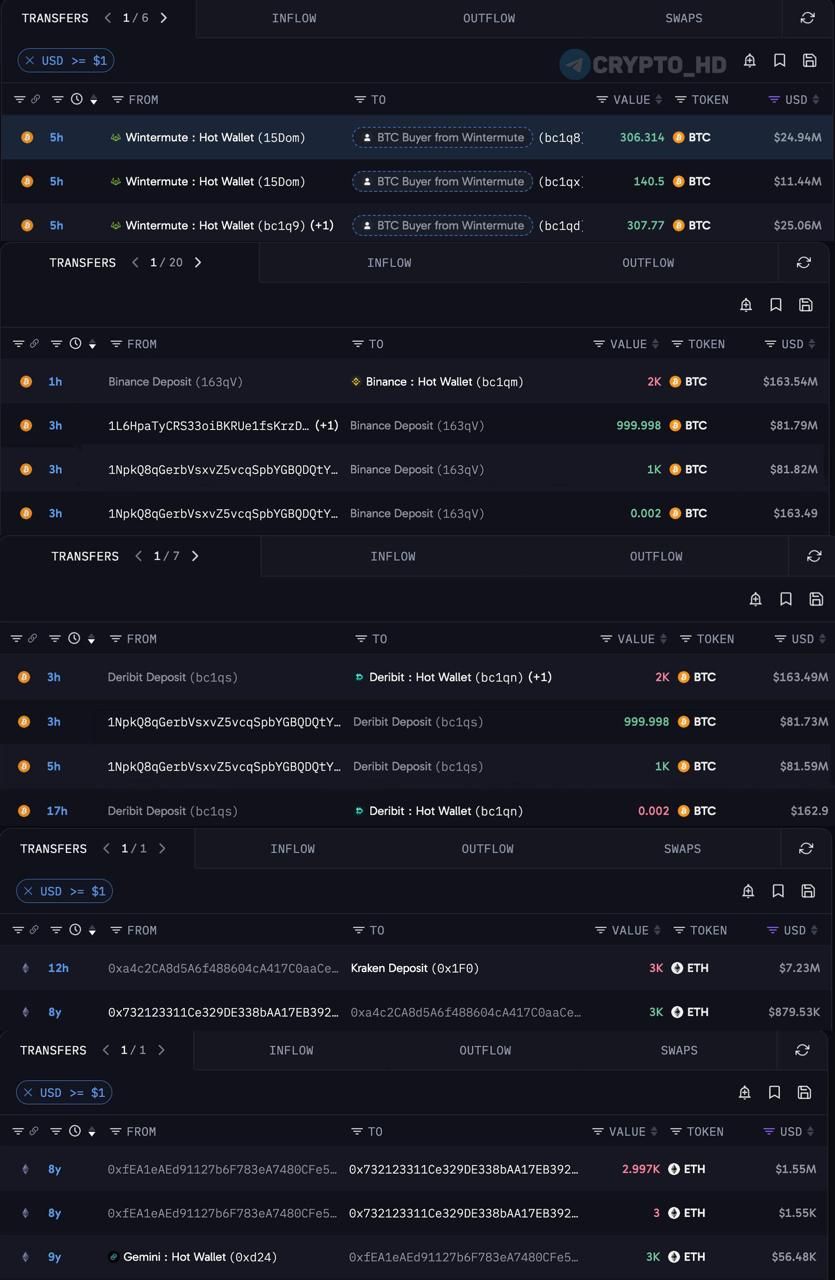Bookmark icon in Deribit transfers panel
835x1280 pixels.
[x=786, y=599]
